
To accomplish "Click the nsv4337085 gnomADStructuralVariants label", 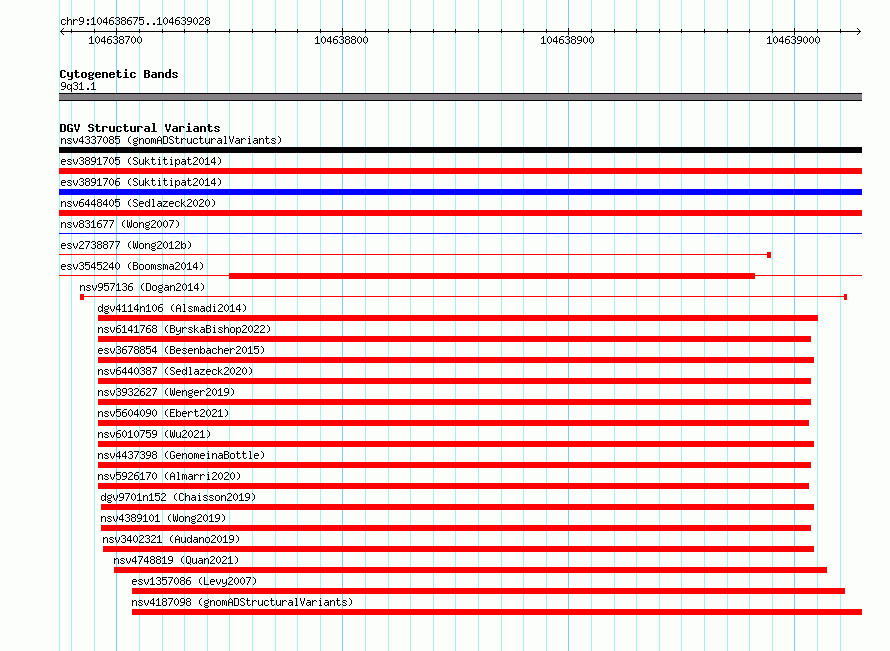I will click(171, 140).
